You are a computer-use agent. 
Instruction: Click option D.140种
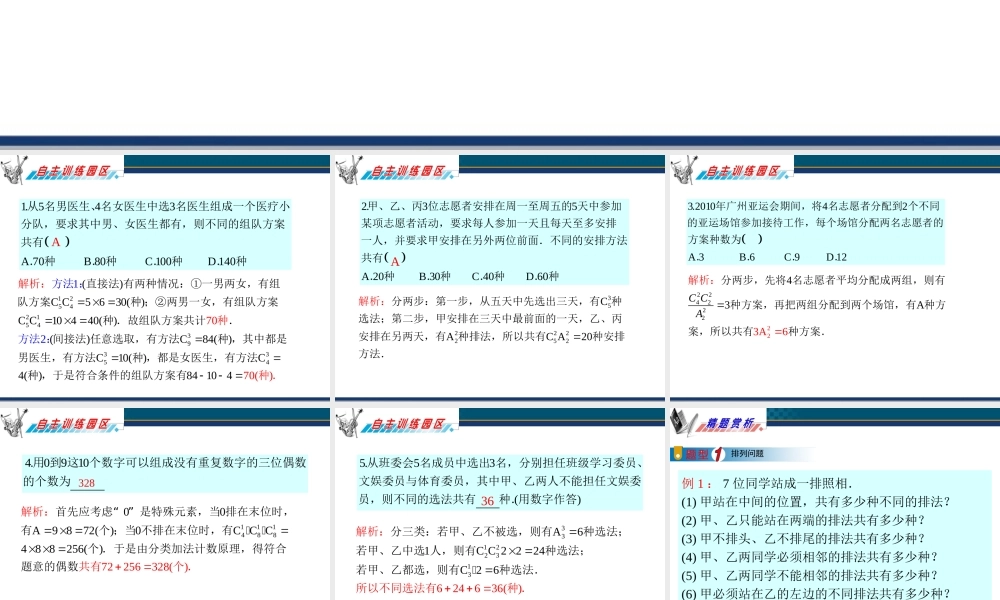click(x=227, y=261)
